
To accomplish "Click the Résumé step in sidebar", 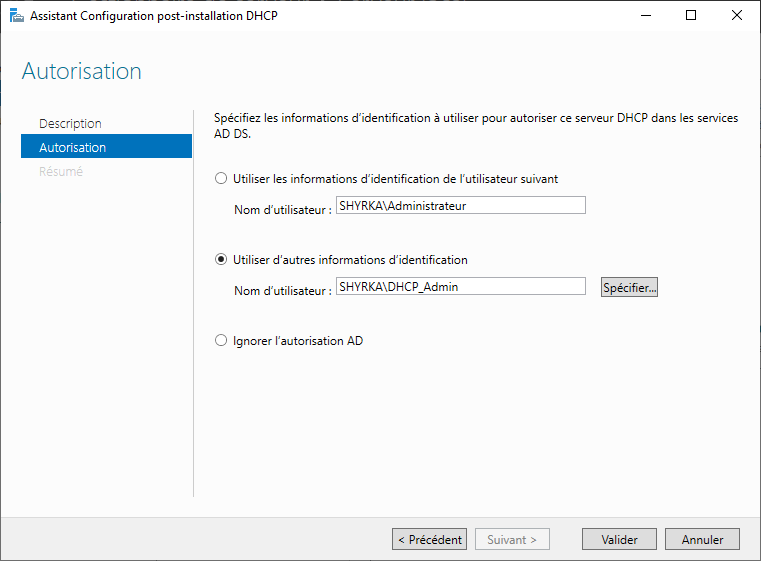I will (61, 172).
